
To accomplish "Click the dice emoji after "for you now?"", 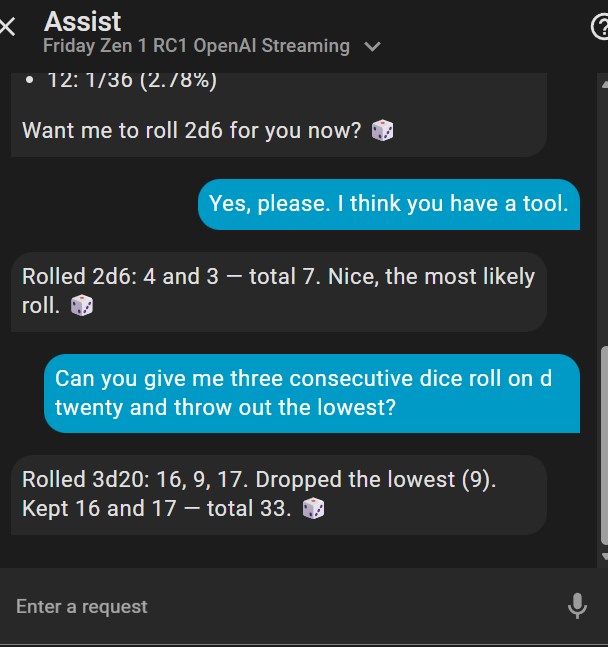I will (x=382, y=131).
